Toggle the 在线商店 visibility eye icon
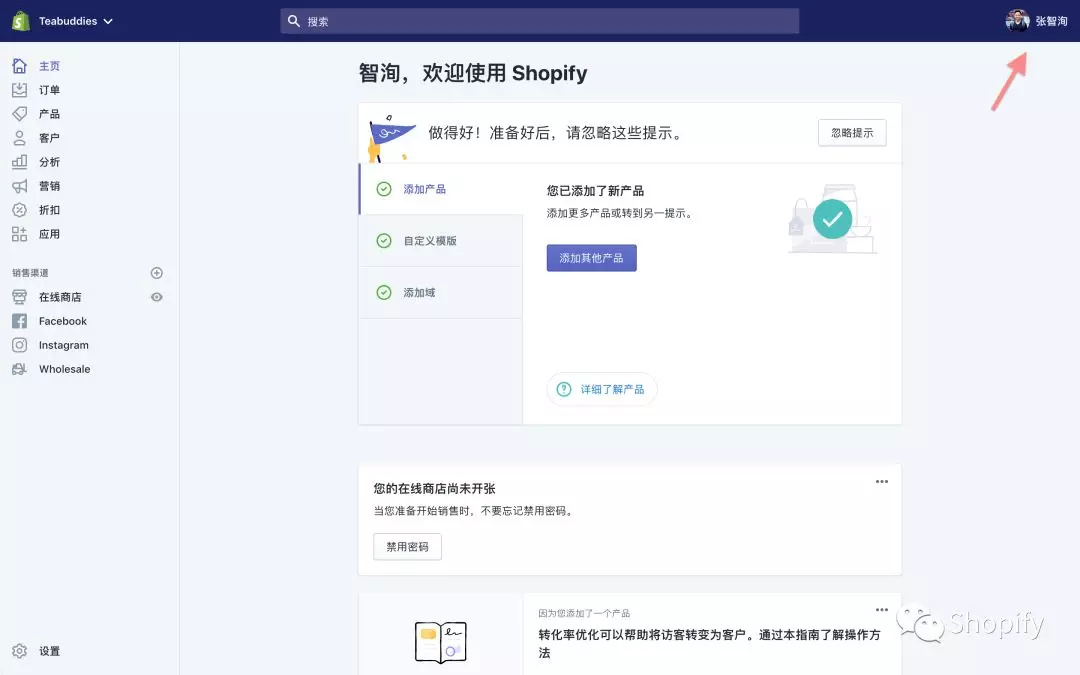 click(157, 297)
